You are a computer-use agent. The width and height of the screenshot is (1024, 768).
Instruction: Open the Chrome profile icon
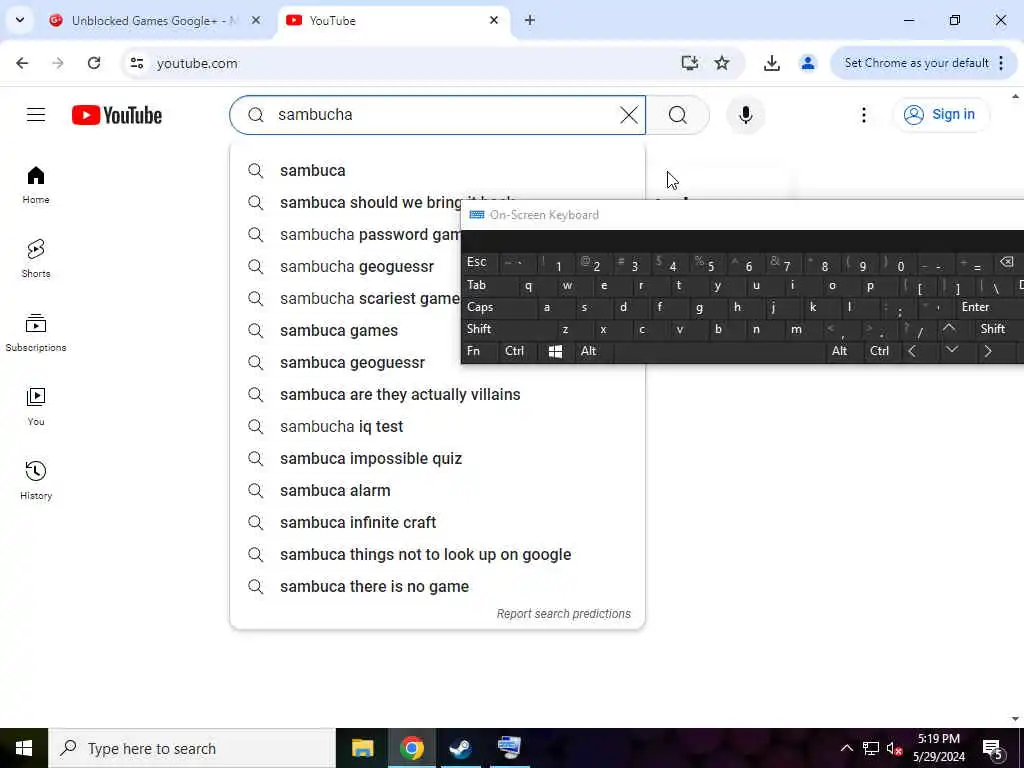(808, 63)
